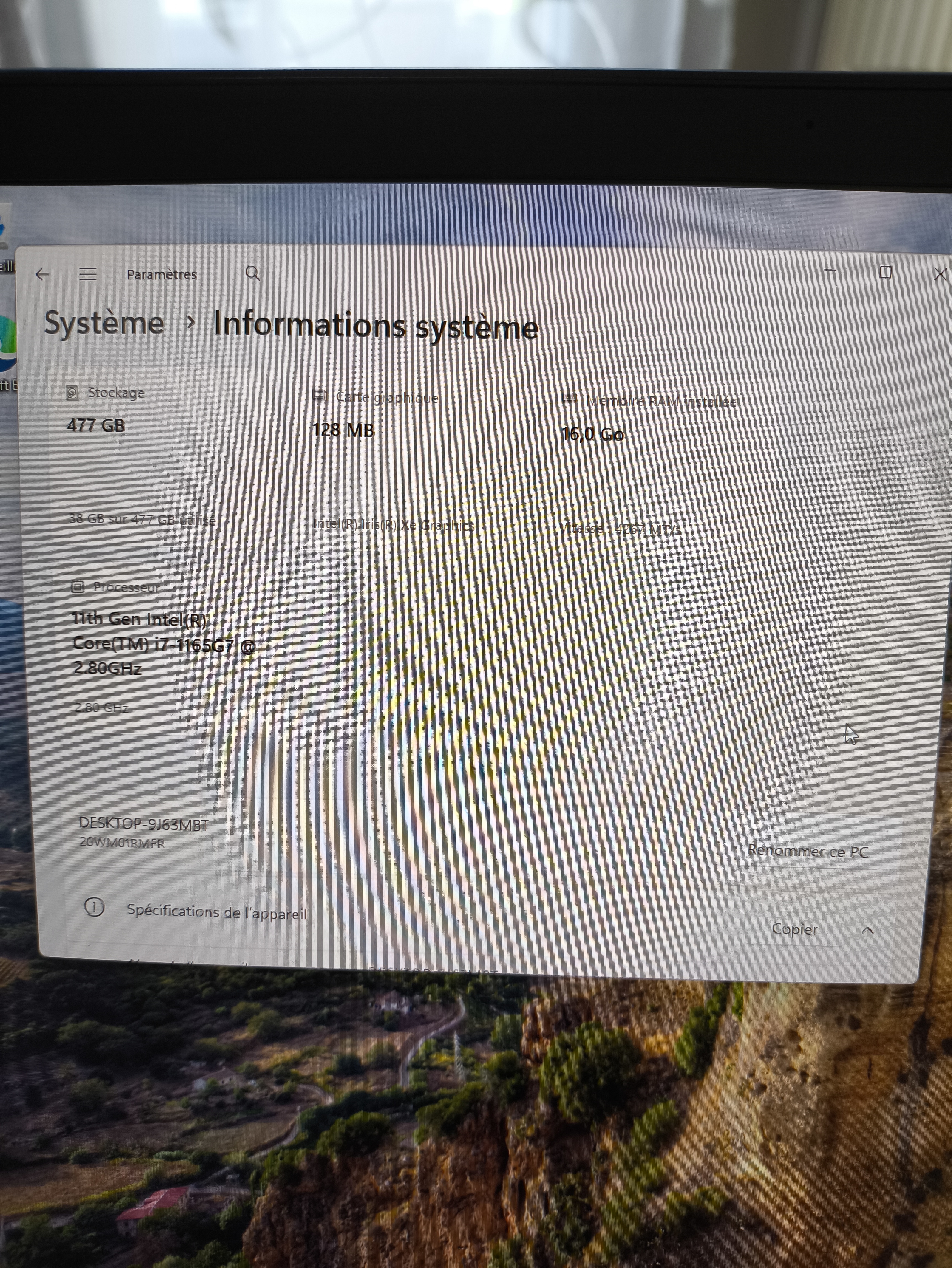This screenshot has height=1268, width=952.
Task: Minimize the Paramètres window
Action: tap(831, 271)
